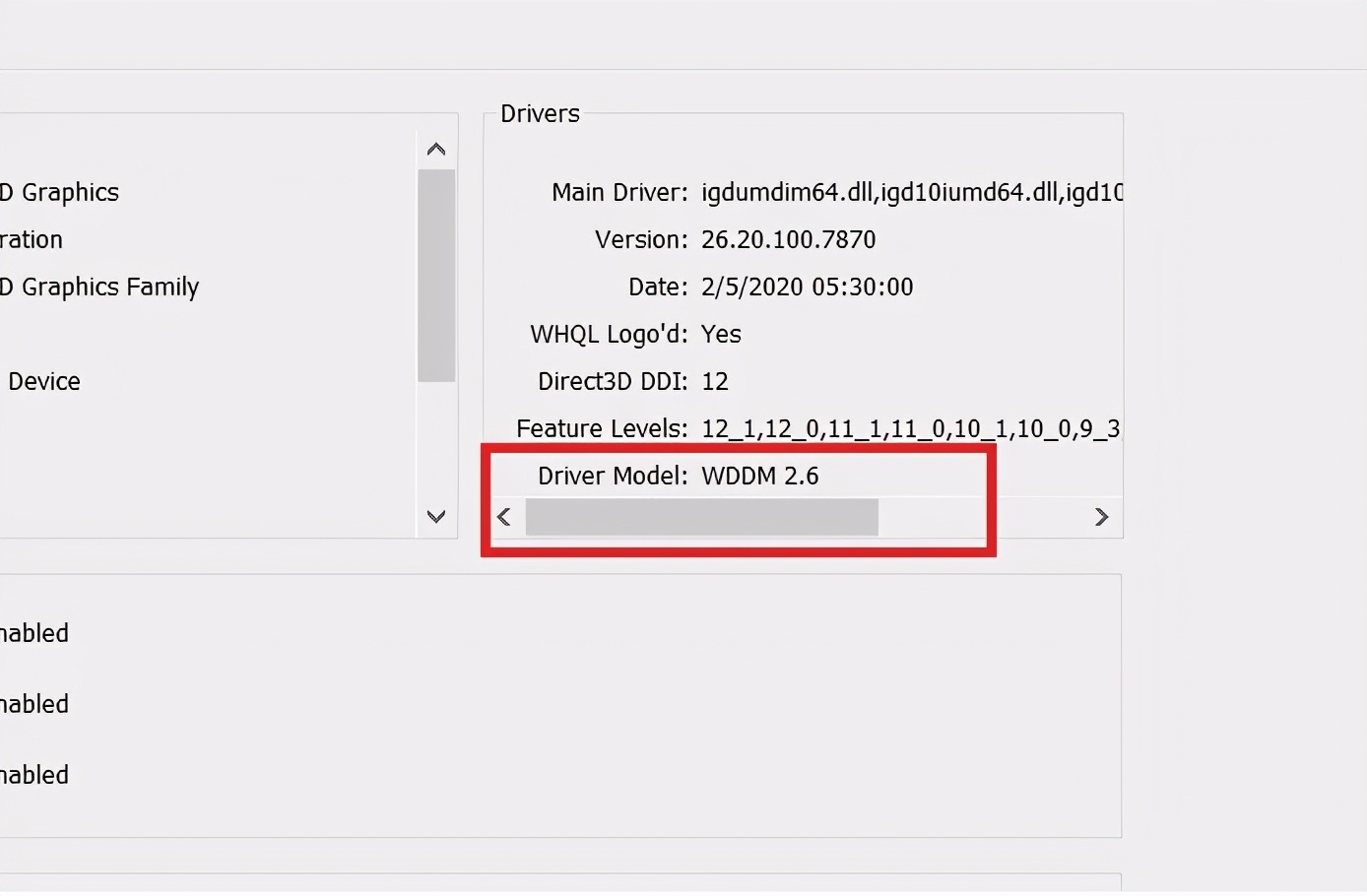Click the left arrow of horizontal scrollbar
1367x896 pixels.
(503, 516)
